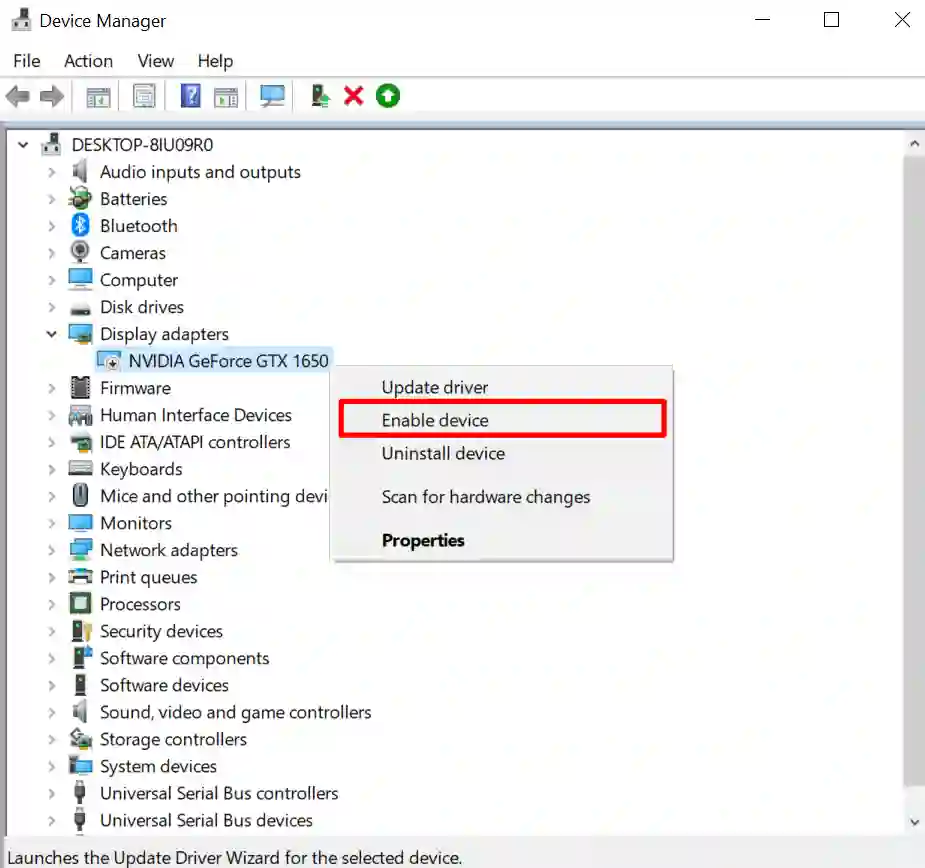
Task: Click the Back navigation arrow
Action: [17, 95]
